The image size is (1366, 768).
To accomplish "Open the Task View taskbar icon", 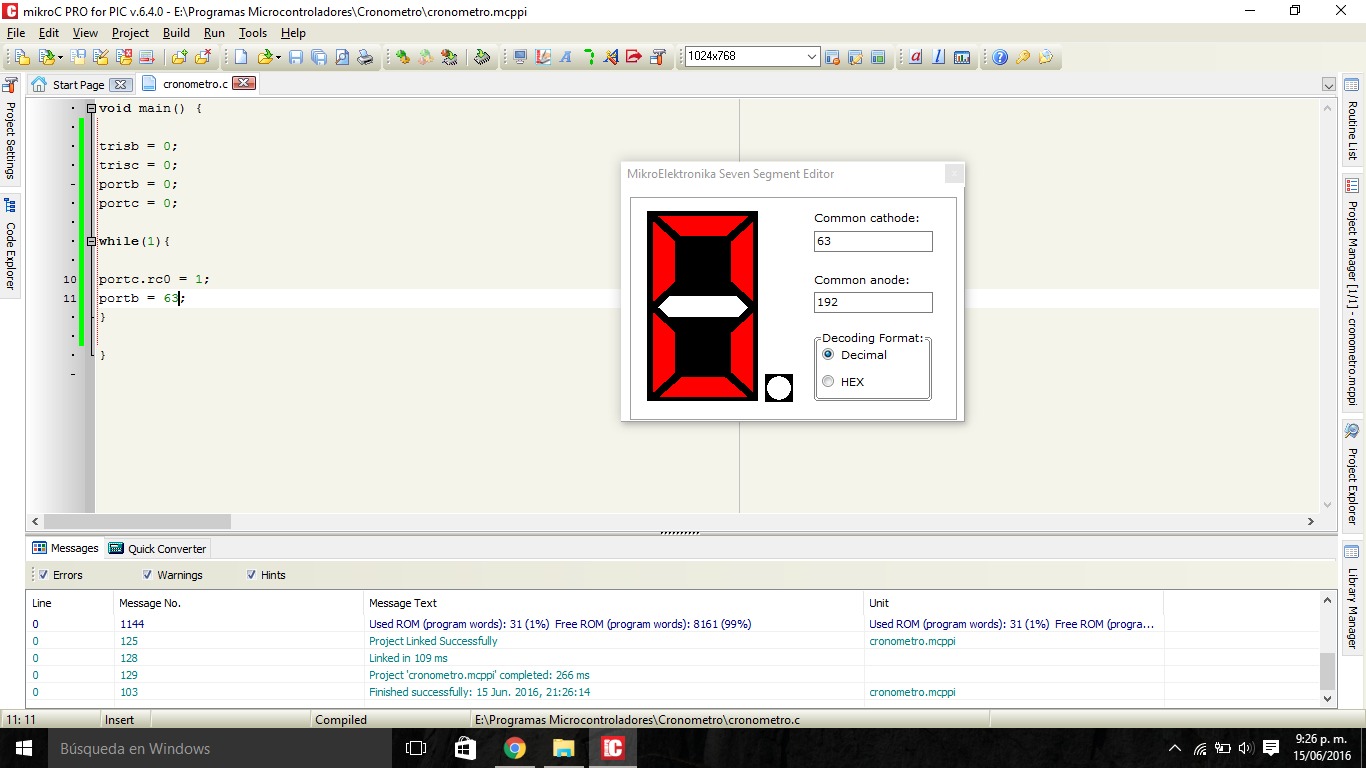I will [x=416, y=748].
